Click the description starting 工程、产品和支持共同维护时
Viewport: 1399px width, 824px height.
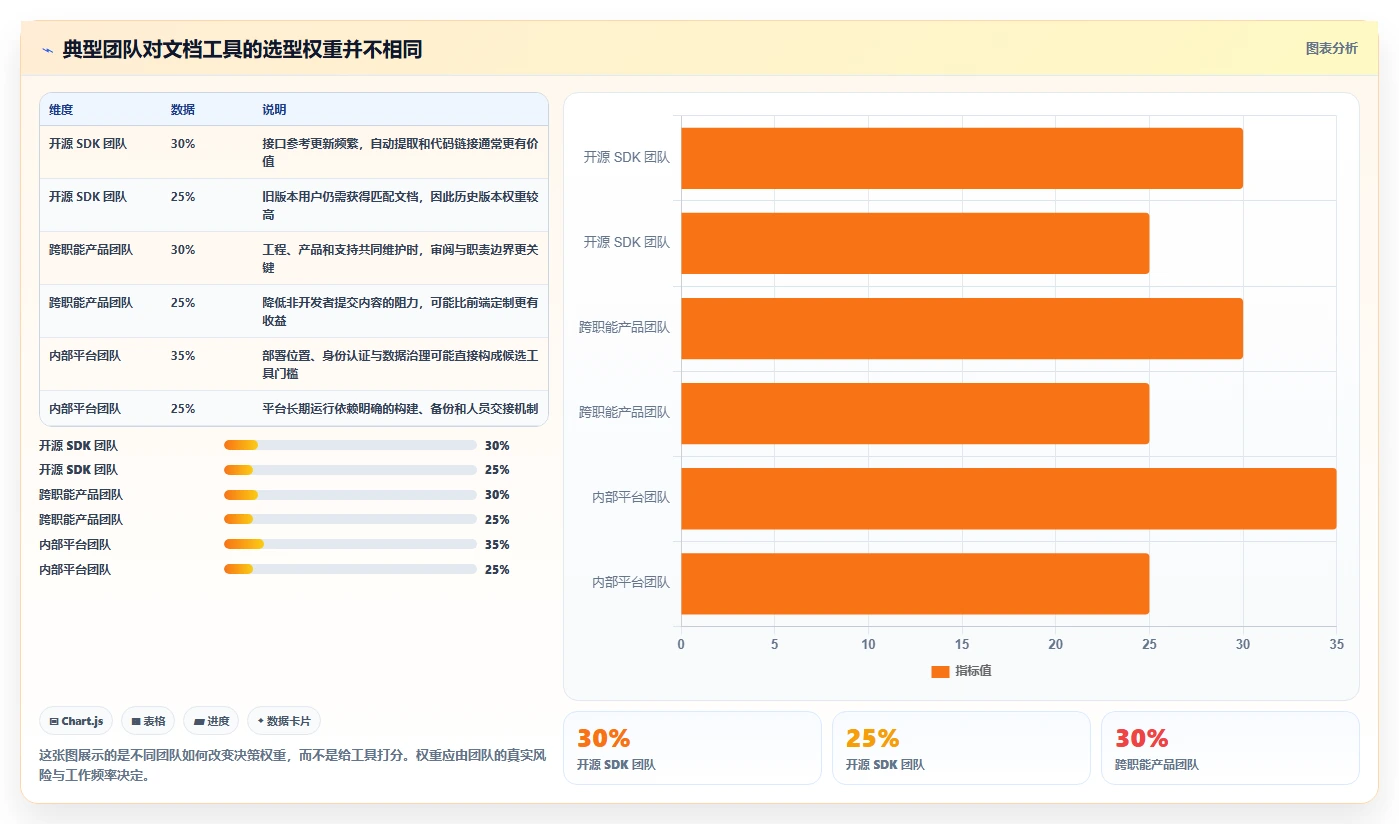tap(400, 258)
